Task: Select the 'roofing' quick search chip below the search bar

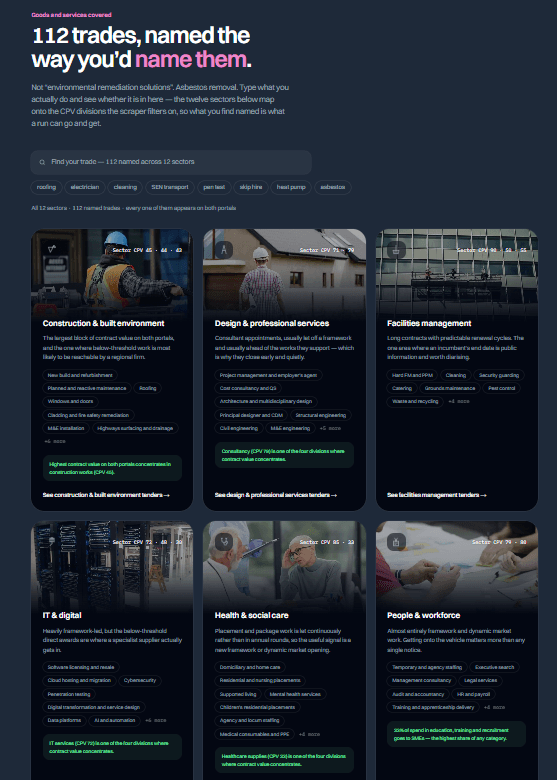Action: 46,187
